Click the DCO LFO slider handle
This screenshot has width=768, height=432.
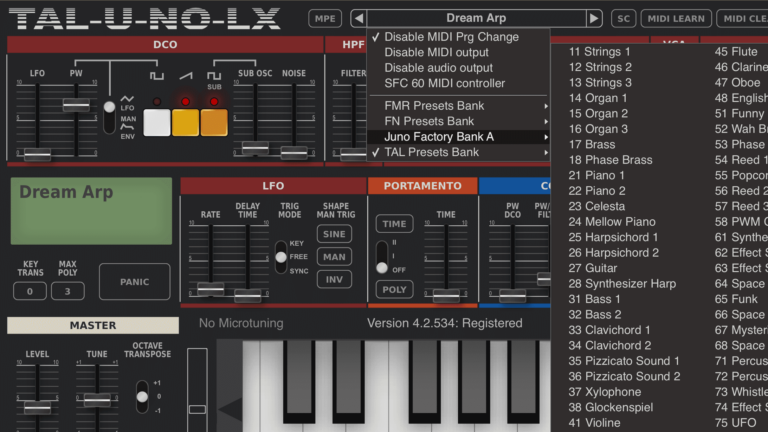[38, 154]
